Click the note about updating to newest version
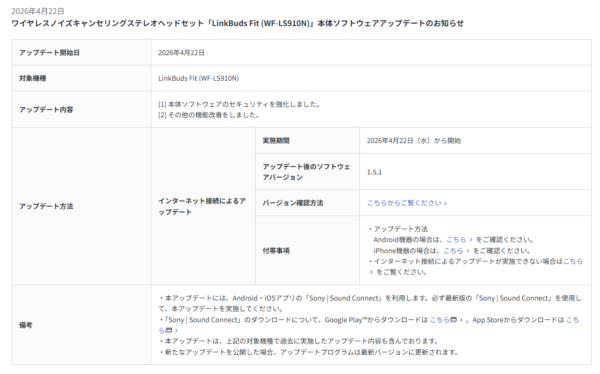600x374 pixels. pos(308,352)
